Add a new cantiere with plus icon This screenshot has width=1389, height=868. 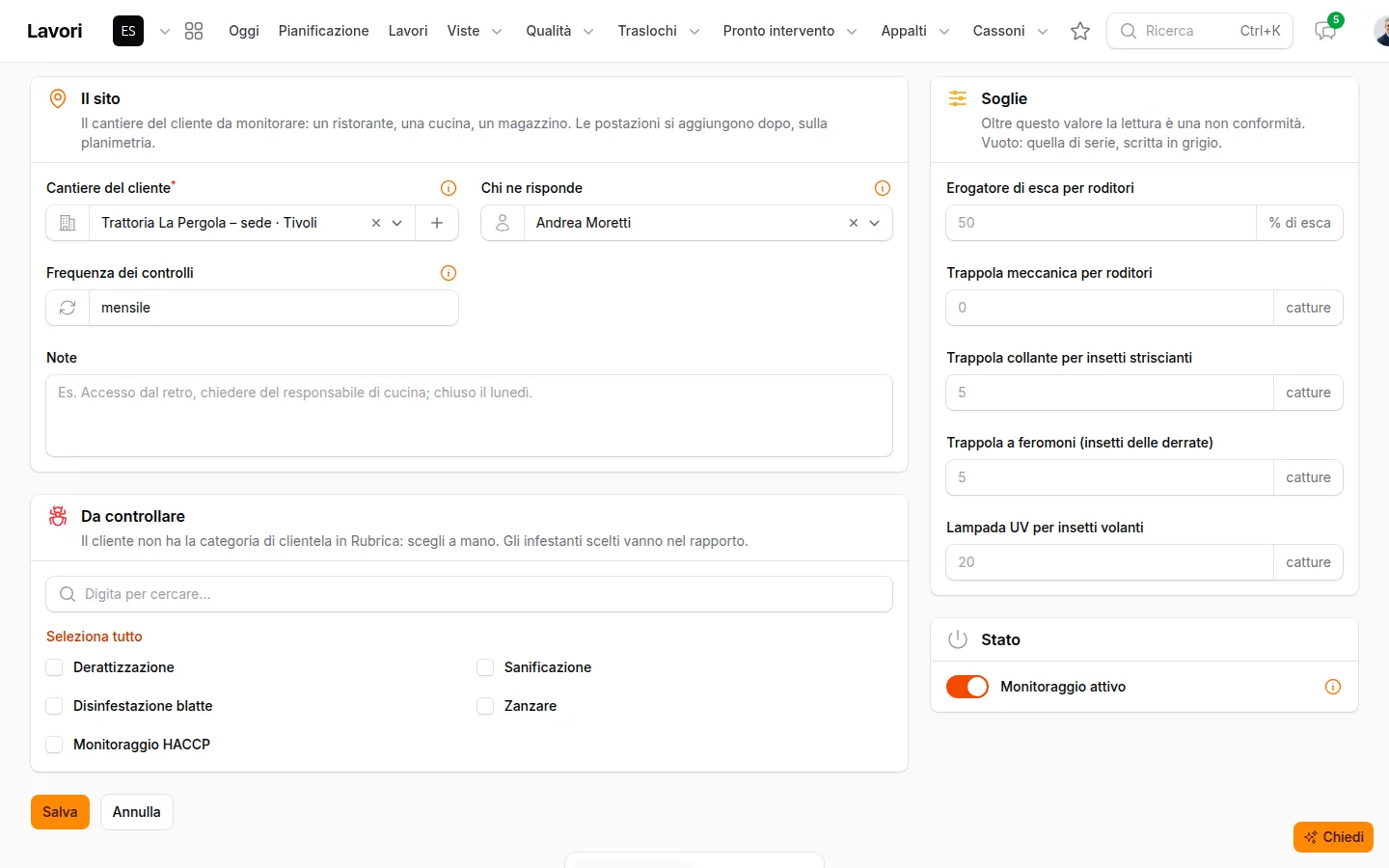coord(437,223)
